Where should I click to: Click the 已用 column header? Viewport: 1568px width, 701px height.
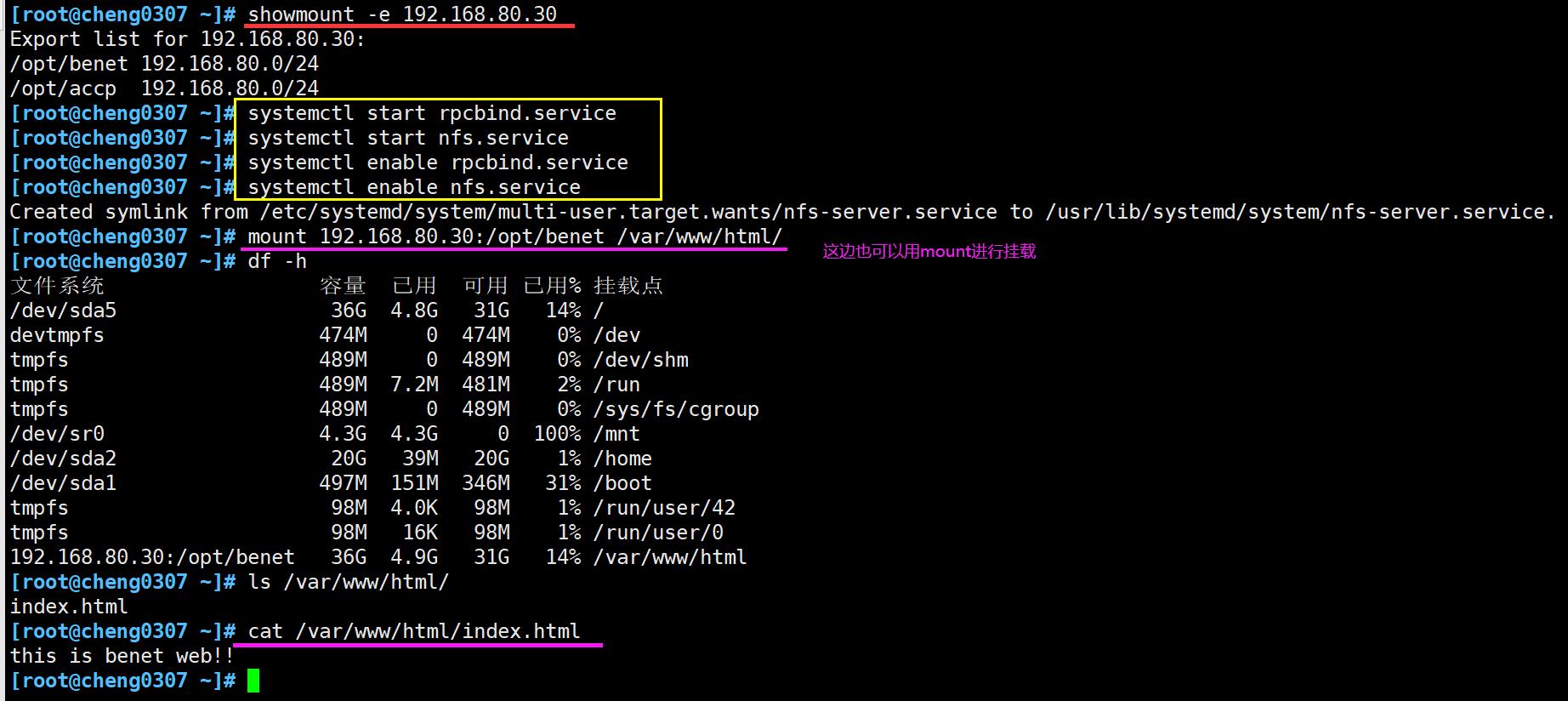point(414,286)
